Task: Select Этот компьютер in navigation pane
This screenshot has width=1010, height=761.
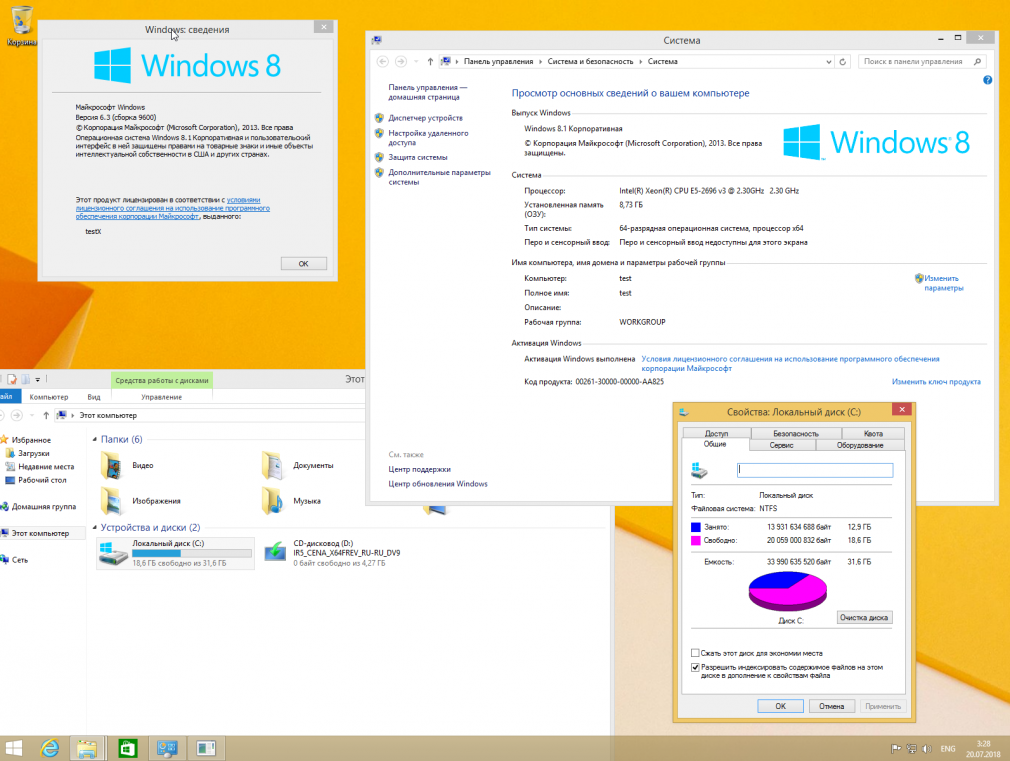Action: pos(40,534)
